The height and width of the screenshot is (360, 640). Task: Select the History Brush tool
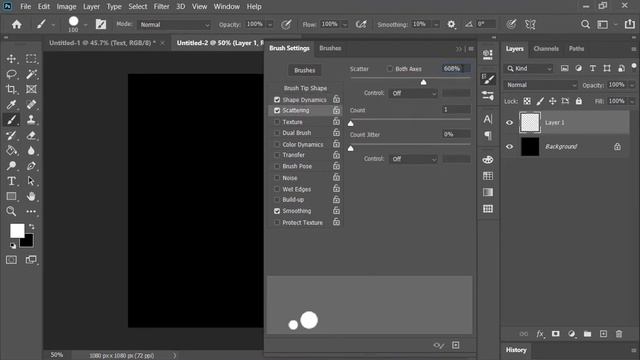(11, 135)
